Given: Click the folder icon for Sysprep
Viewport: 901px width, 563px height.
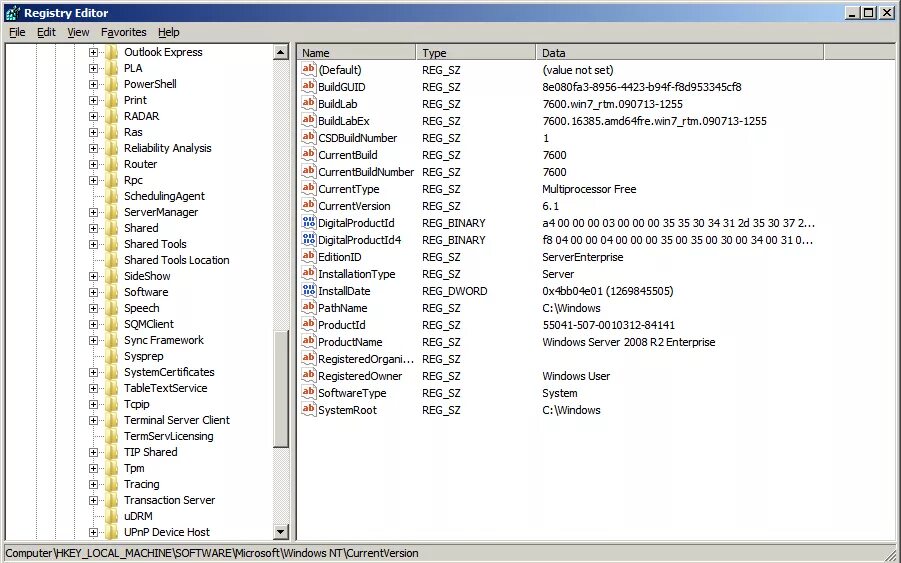Looking at the screenshot, I should 111,356.
